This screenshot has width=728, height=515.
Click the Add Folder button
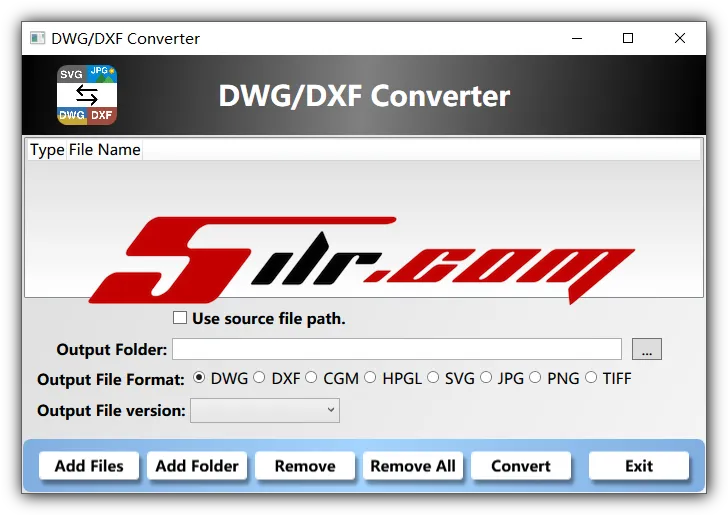[x=197, y=465]
